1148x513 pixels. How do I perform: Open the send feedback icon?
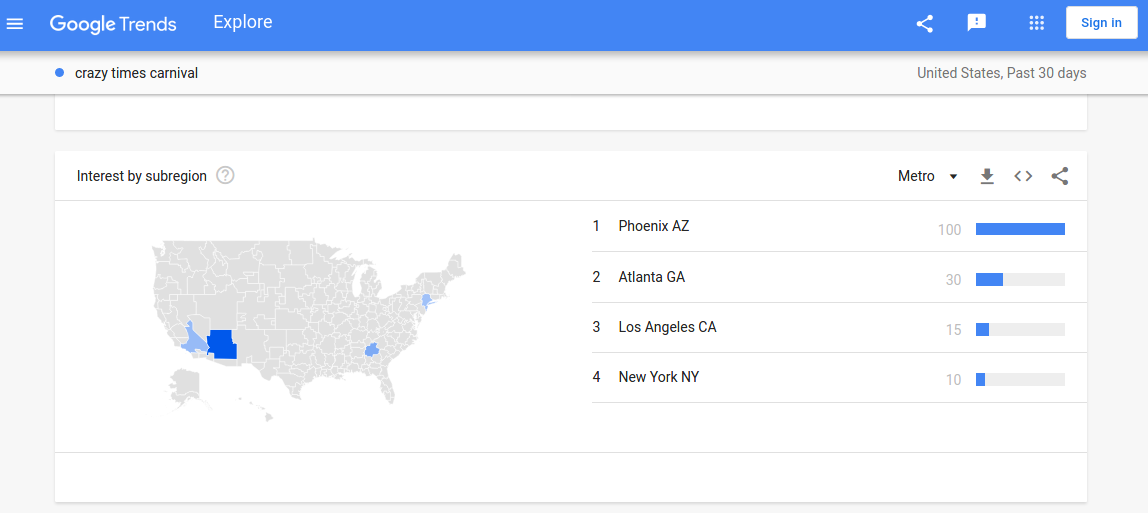(977, 23)
